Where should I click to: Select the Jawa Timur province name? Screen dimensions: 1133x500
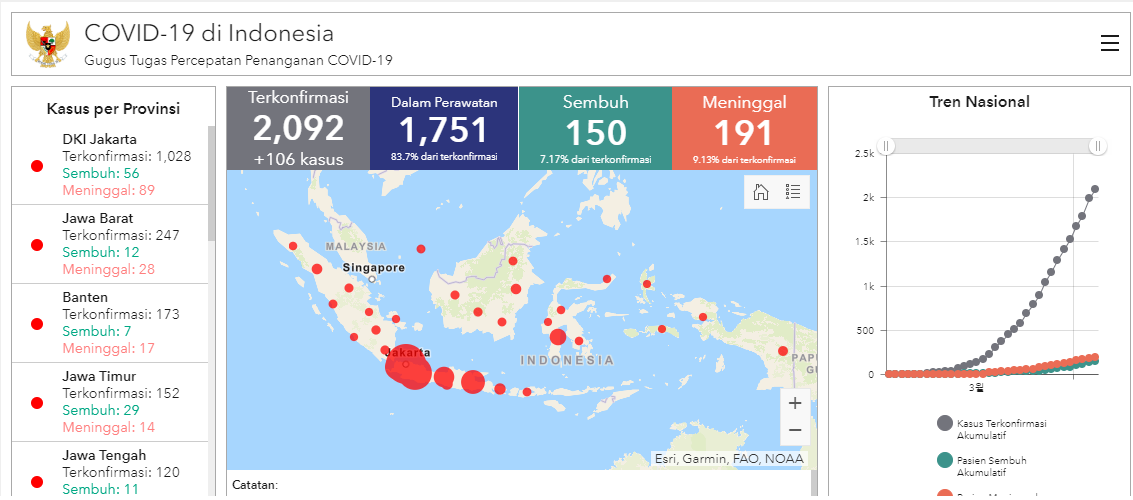[99, 376]
